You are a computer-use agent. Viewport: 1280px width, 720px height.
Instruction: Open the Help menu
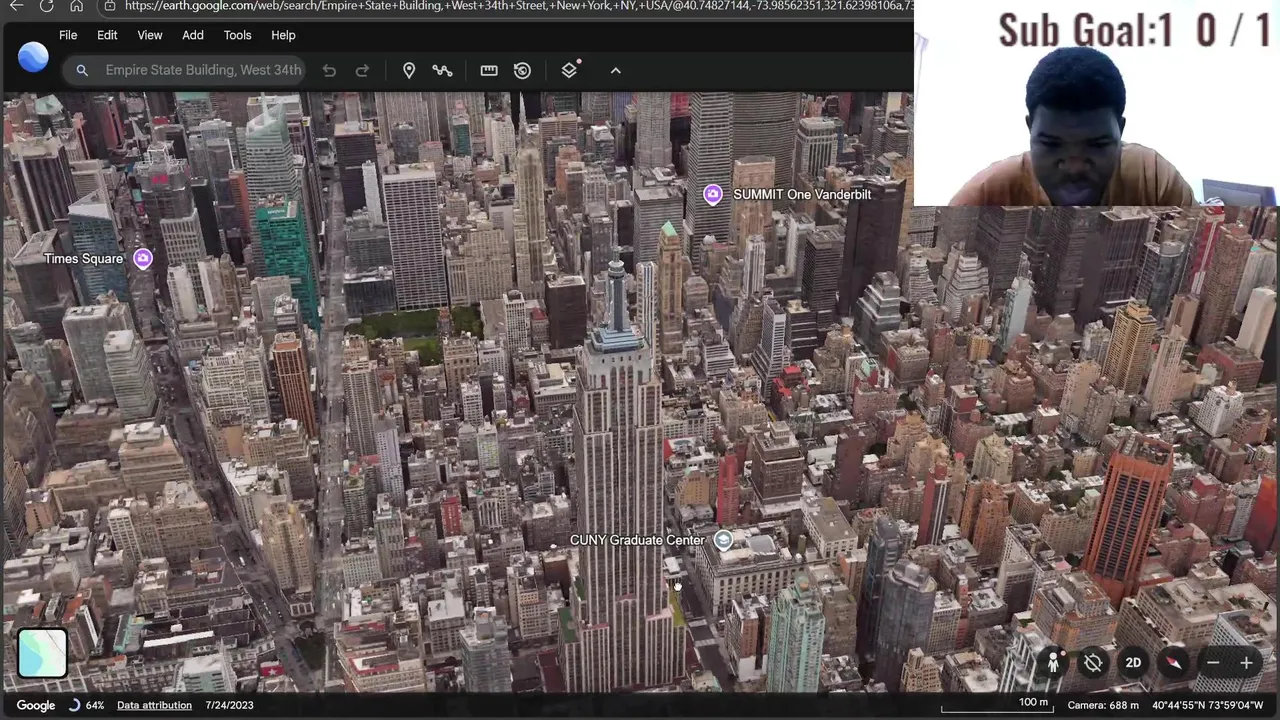(x=283, y=35)
